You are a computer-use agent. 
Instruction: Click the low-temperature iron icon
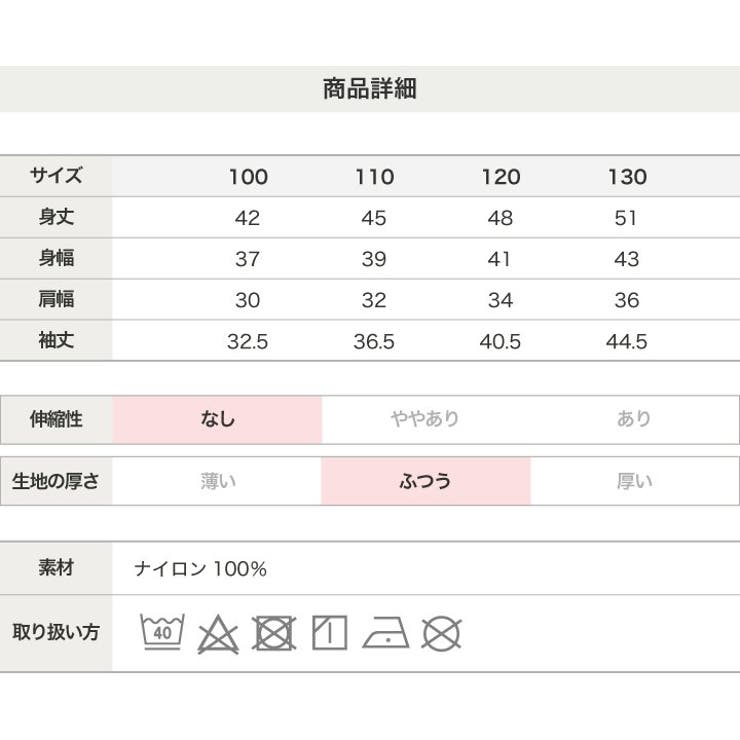pos(386,632)
